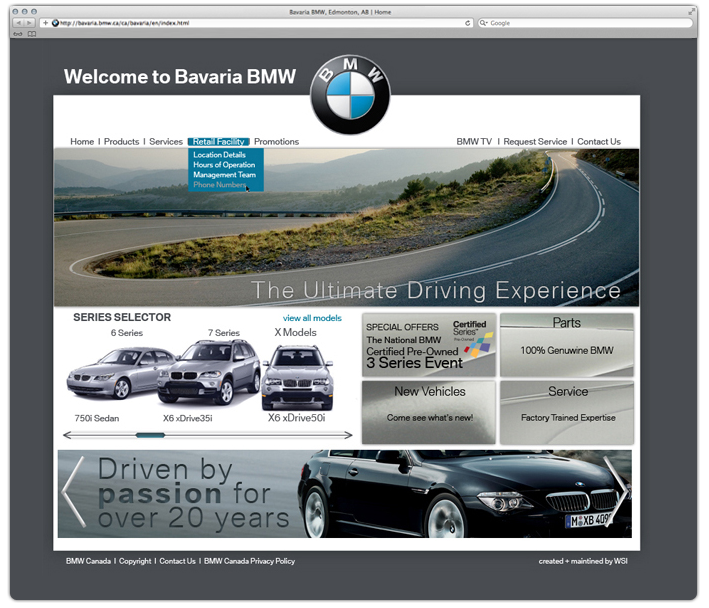Image resolution: width=709 pixels, height=608 pixels.
Task: Click the Certified Series logo
Action: tap(474, 339)
